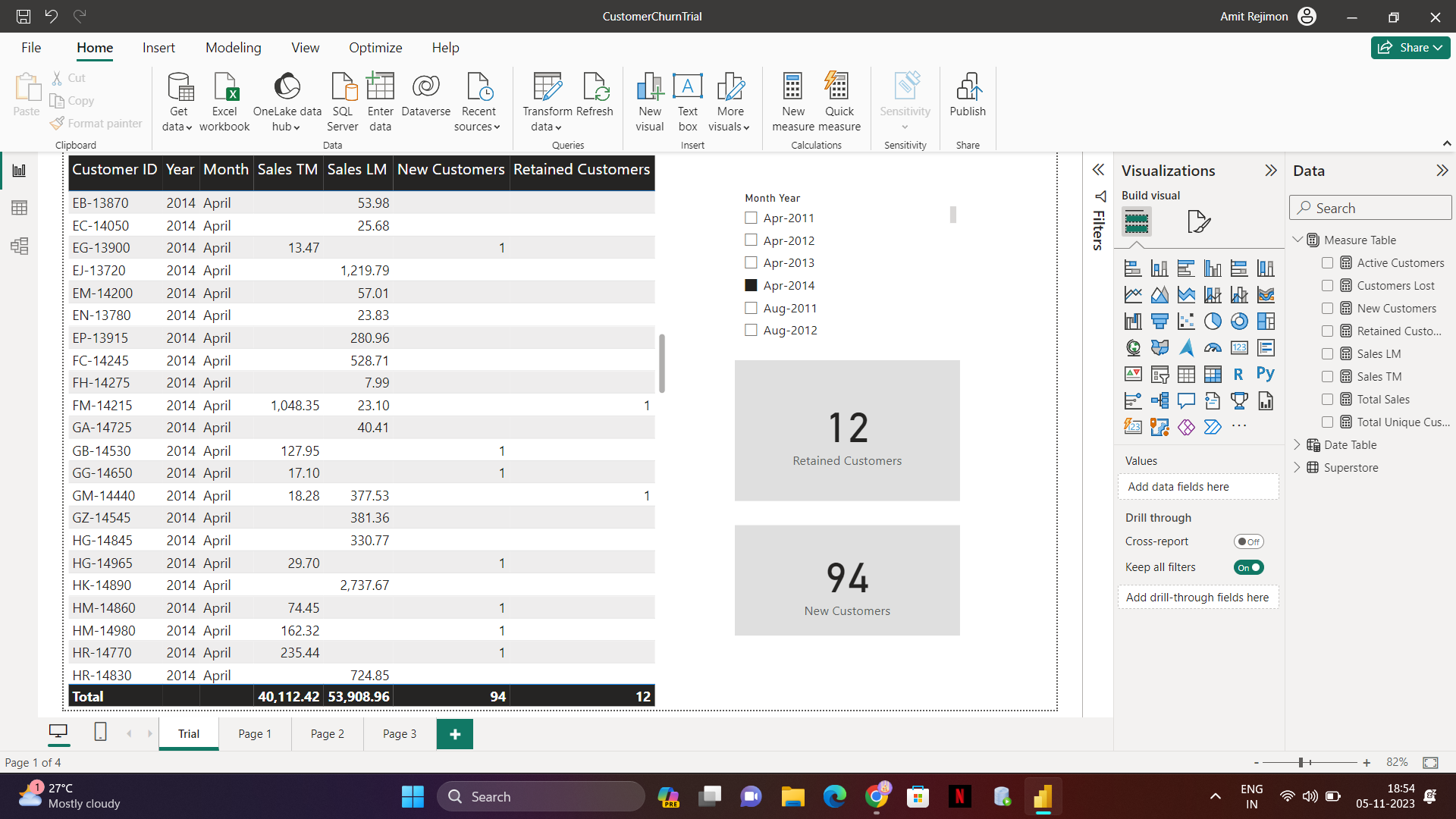This screenshot has width=1456, height=819.
Task: Select the R script visual icon
Action: coord(1239,374)
